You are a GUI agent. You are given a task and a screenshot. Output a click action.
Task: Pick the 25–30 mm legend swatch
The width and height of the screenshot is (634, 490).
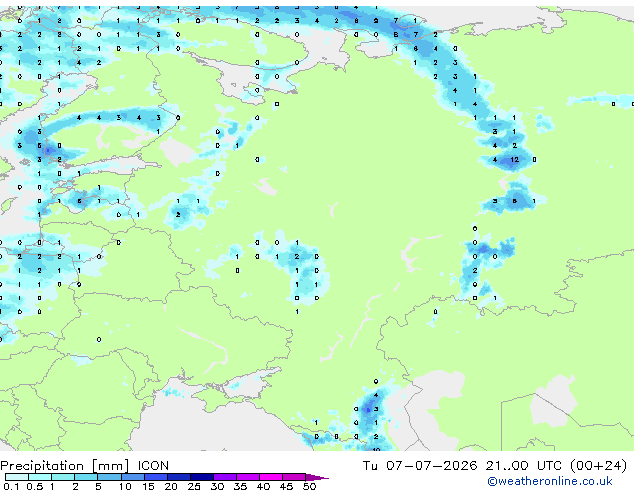point(201,477)
